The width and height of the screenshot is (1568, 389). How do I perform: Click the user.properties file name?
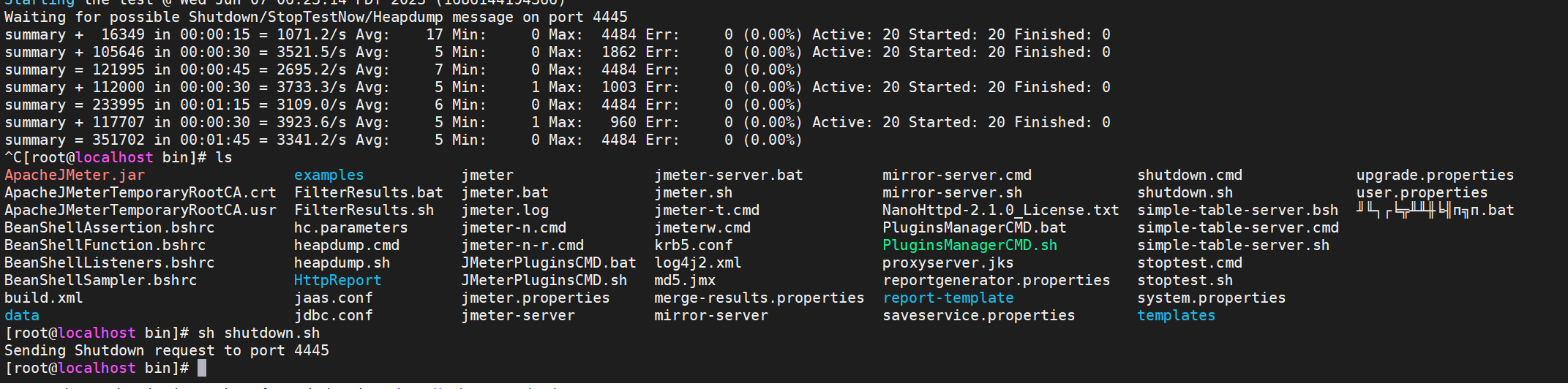[1422, 192]
